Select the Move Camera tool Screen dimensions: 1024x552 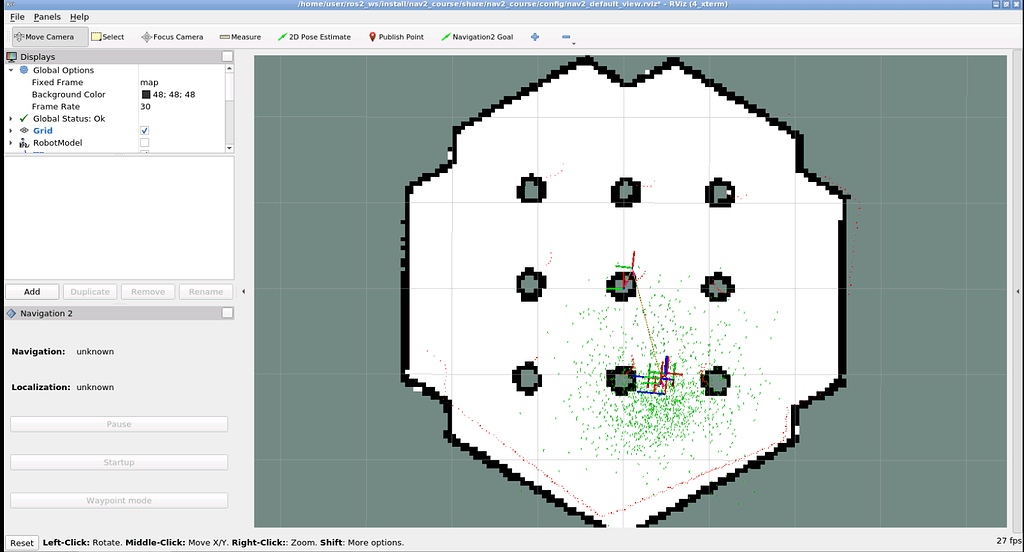click(43, 37)
